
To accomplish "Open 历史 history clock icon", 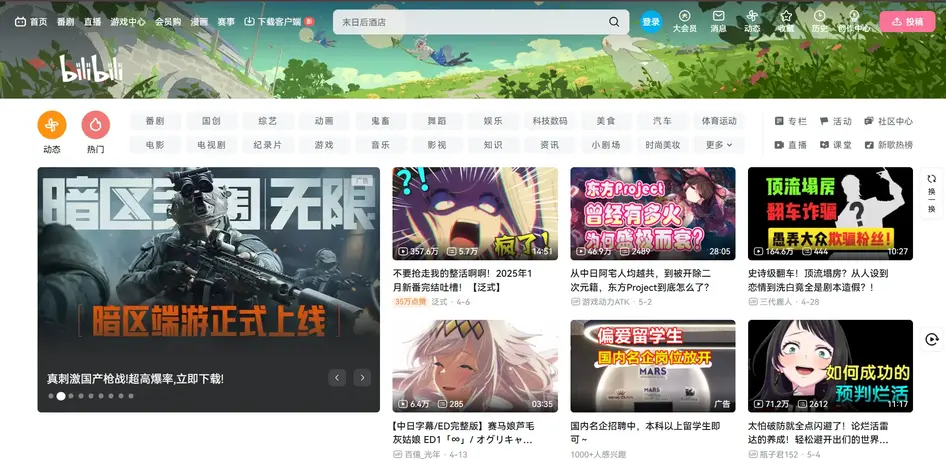I will (819, 21).
